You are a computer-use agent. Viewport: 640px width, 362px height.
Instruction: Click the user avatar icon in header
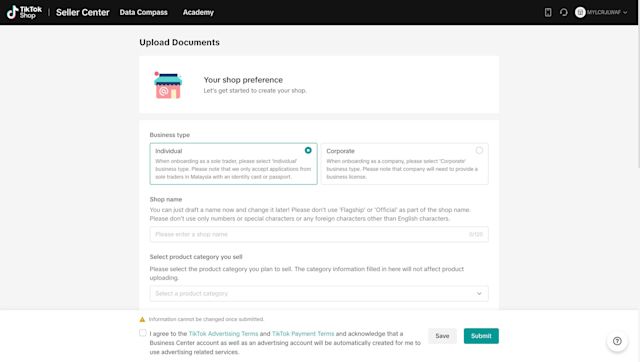coord(580,12)
